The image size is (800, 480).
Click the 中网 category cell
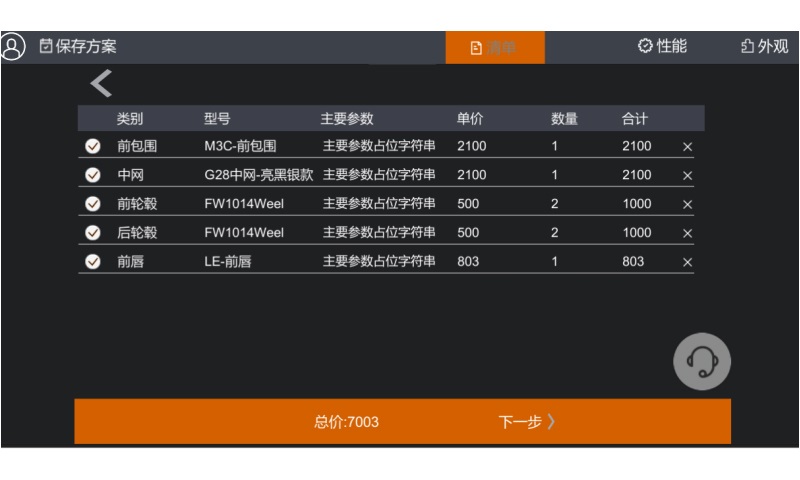coord(130,175)
